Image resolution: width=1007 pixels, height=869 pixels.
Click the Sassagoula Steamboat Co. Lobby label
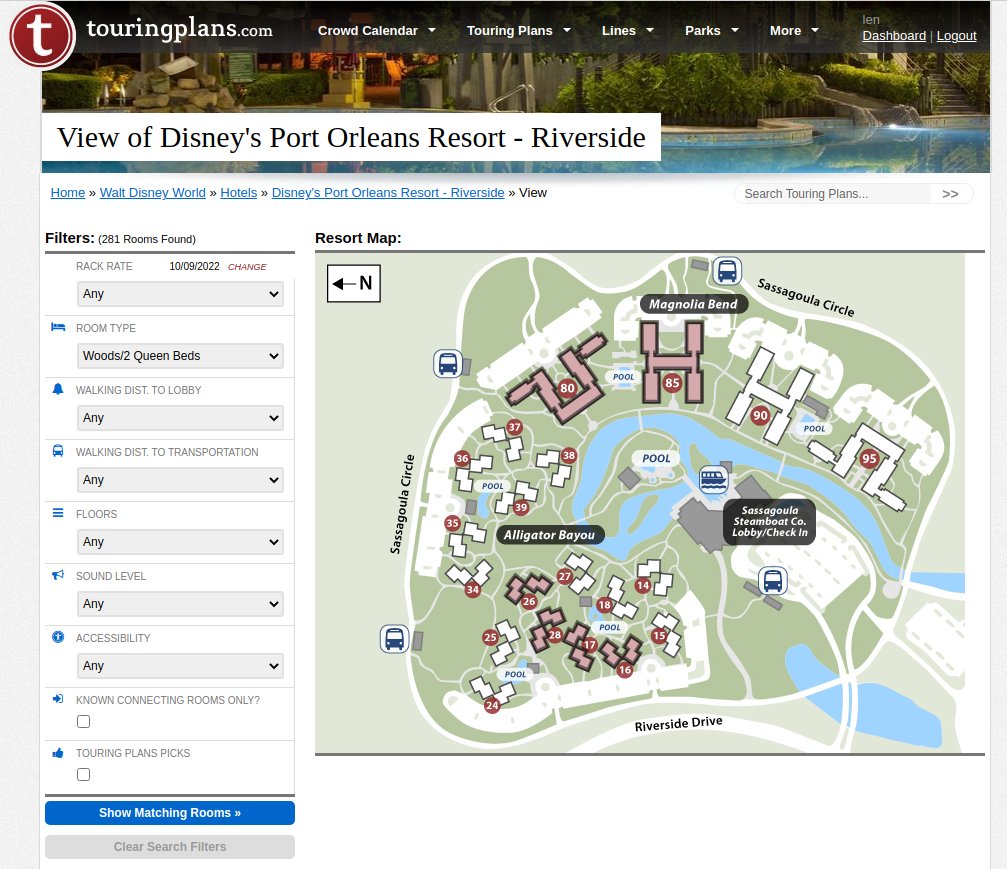[769, 522]
